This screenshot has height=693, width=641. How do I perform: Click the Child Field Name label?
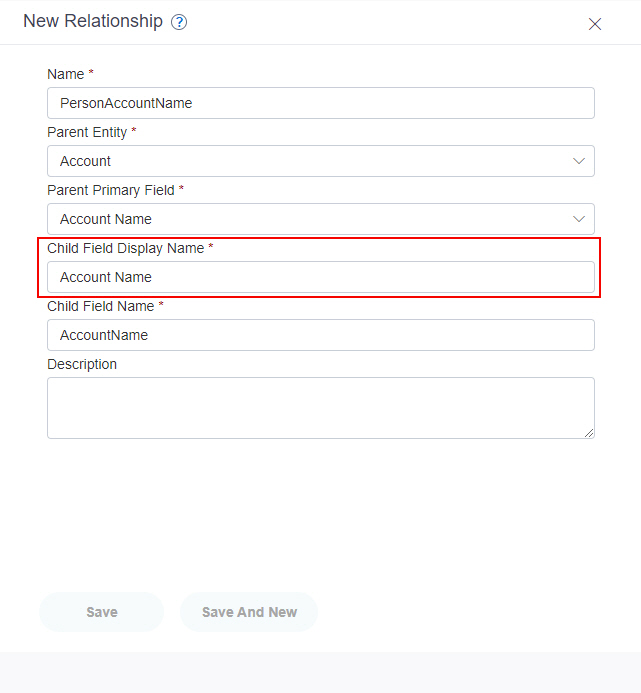coord(101,306)
